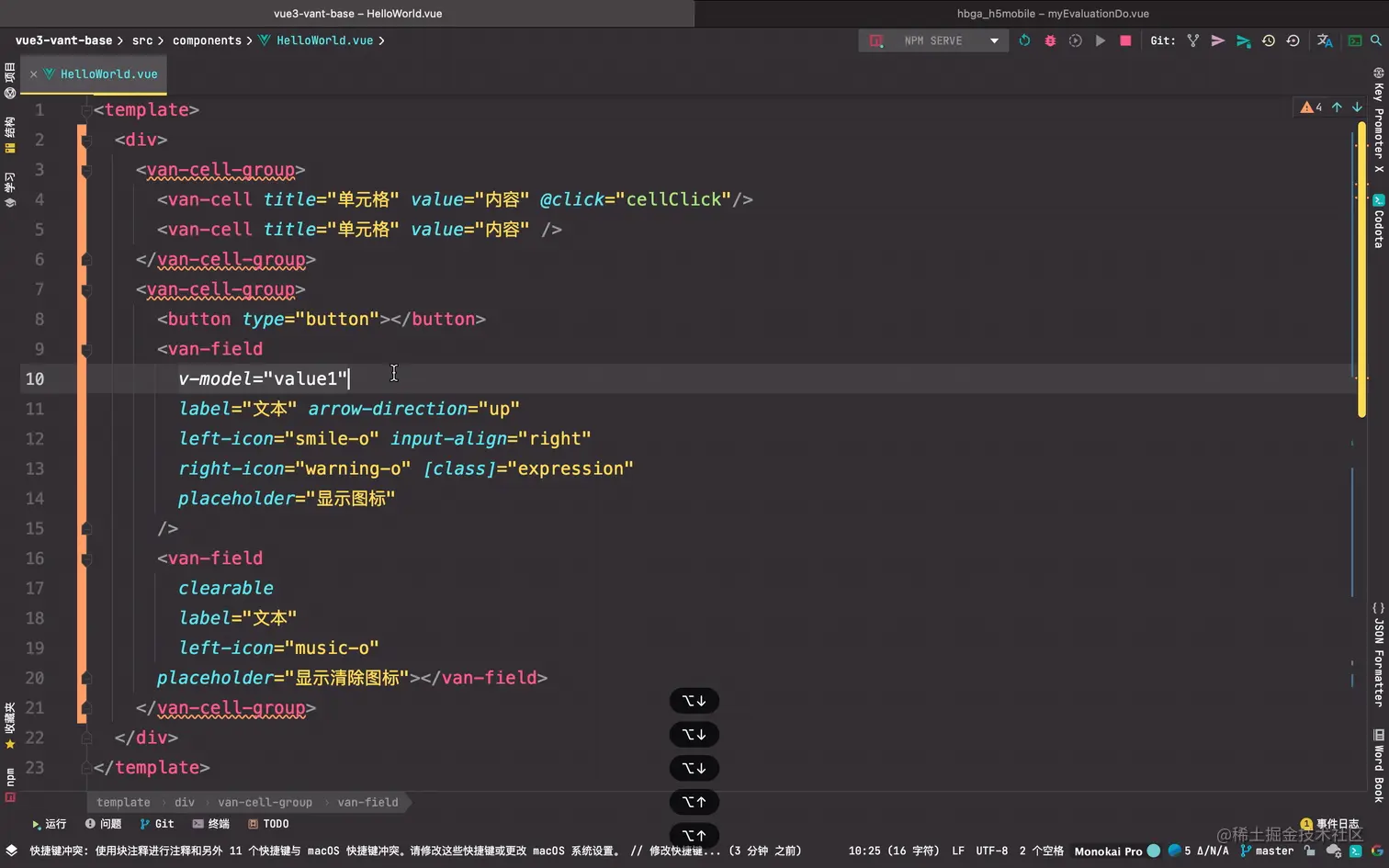Image resolution: width=1389 pixels, height=868 pixels.
Task: Click template in the code breadcrumb
Action: [x=123, y=802]
